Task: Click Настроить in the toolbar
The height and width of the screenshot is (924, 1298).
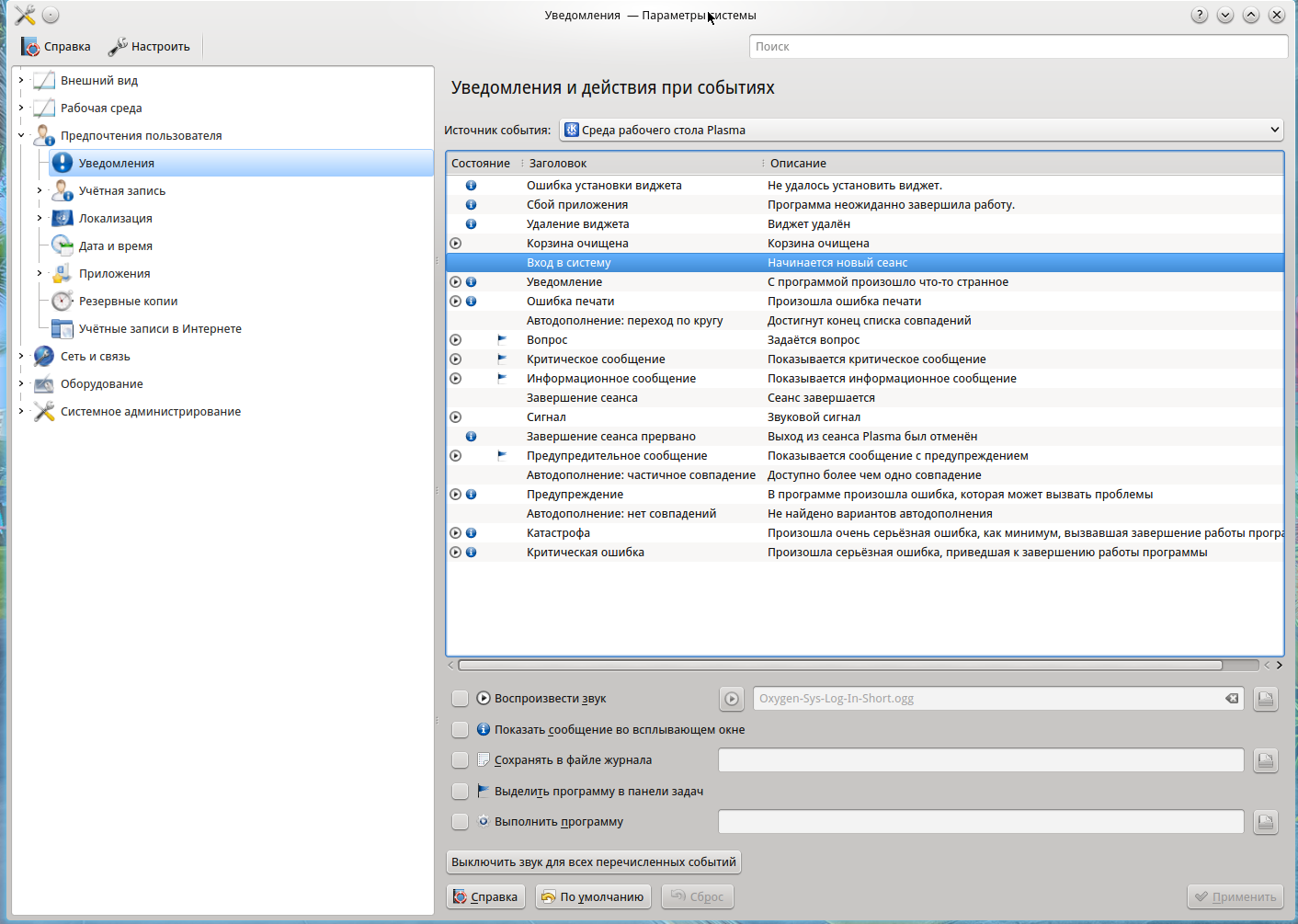Action: (149, 47)
